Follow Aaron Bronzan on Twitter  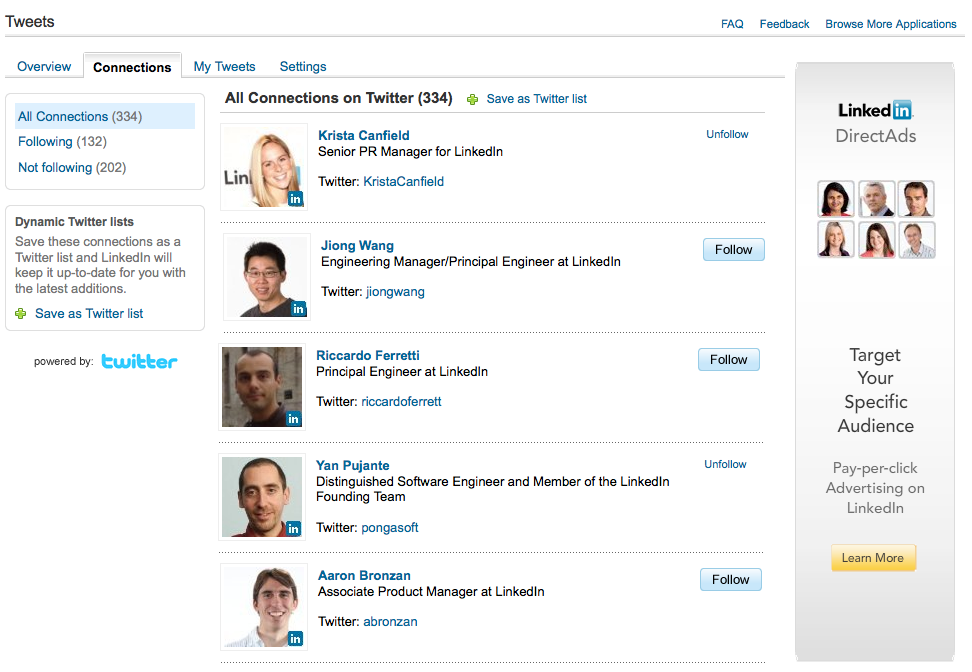tap(730, 580)
